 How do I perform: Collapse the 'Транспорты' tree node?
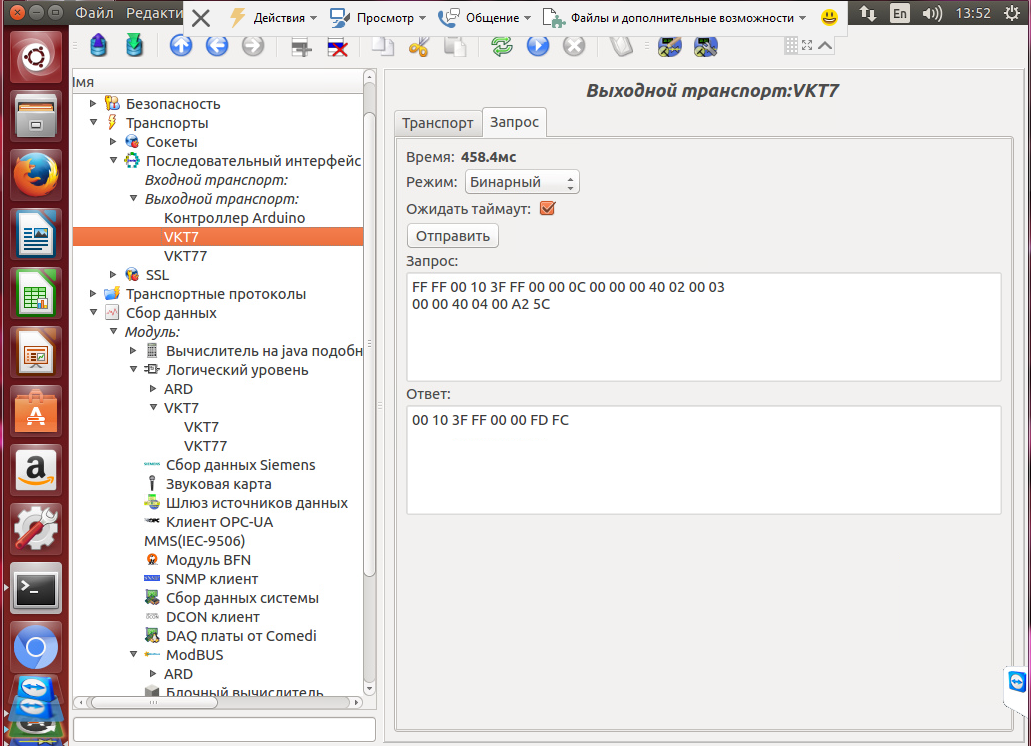pos(94,123)
